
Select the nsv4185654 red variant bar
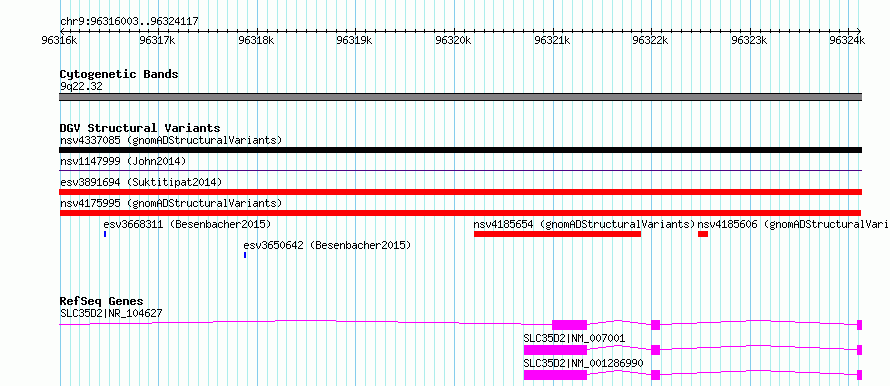coord(557,234)
